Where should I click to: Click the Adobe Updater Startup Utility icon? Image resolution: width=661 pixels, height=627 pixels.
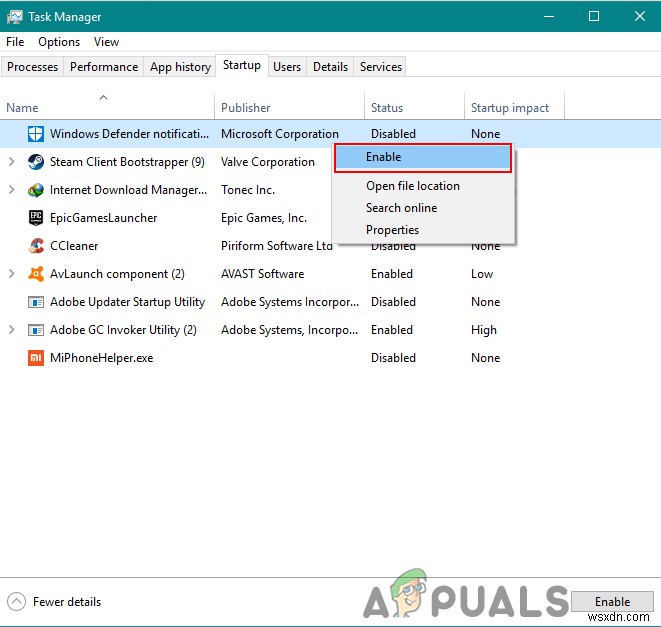[36, 302]
